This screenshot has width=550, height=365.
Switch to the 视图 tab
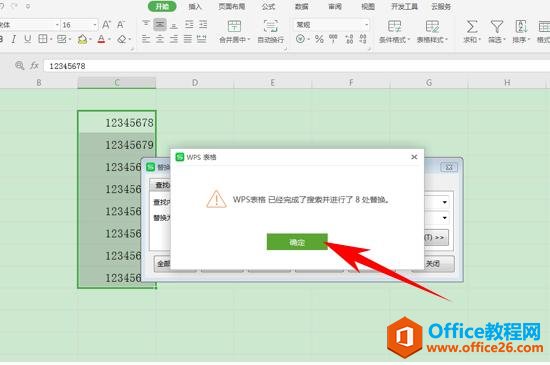(x=368, y=6)
